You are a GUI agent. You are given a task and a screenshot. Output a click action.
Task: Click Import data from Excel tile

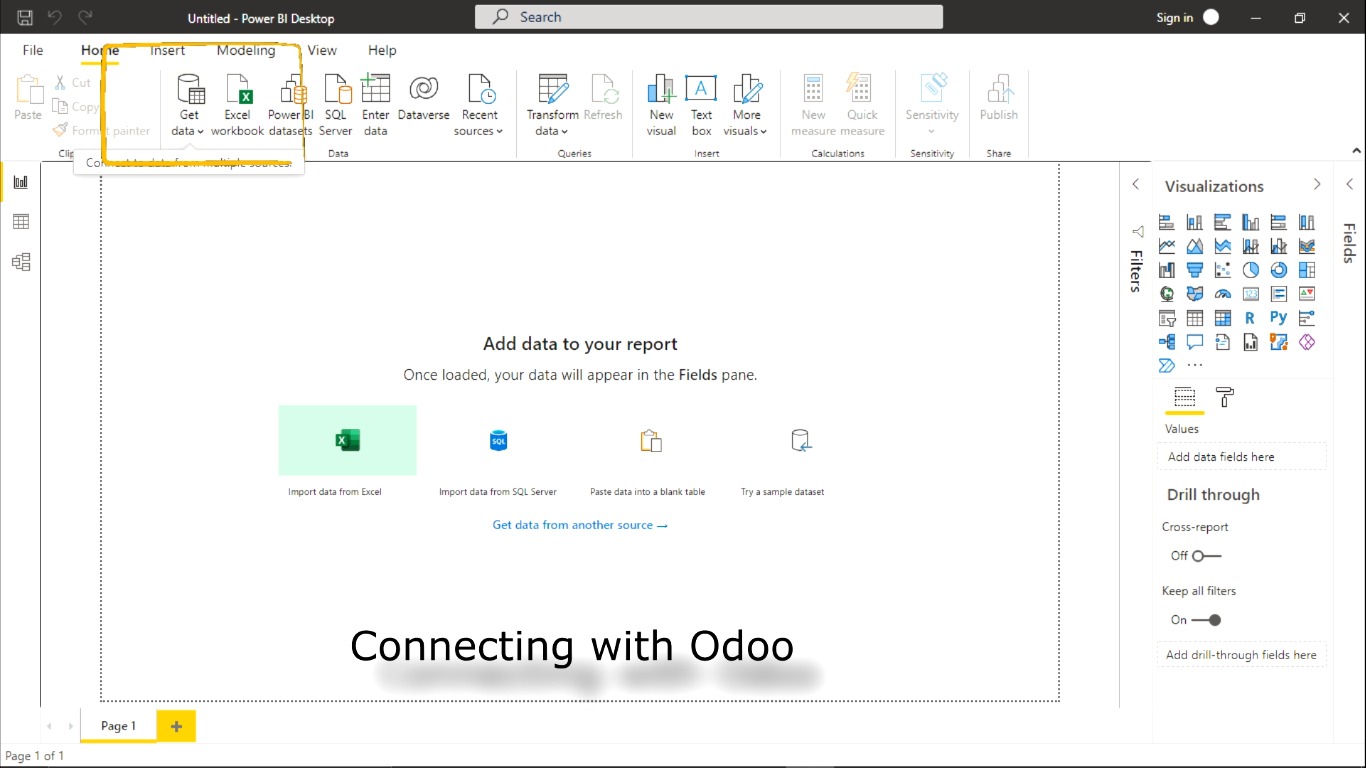[x=347, y=452]
